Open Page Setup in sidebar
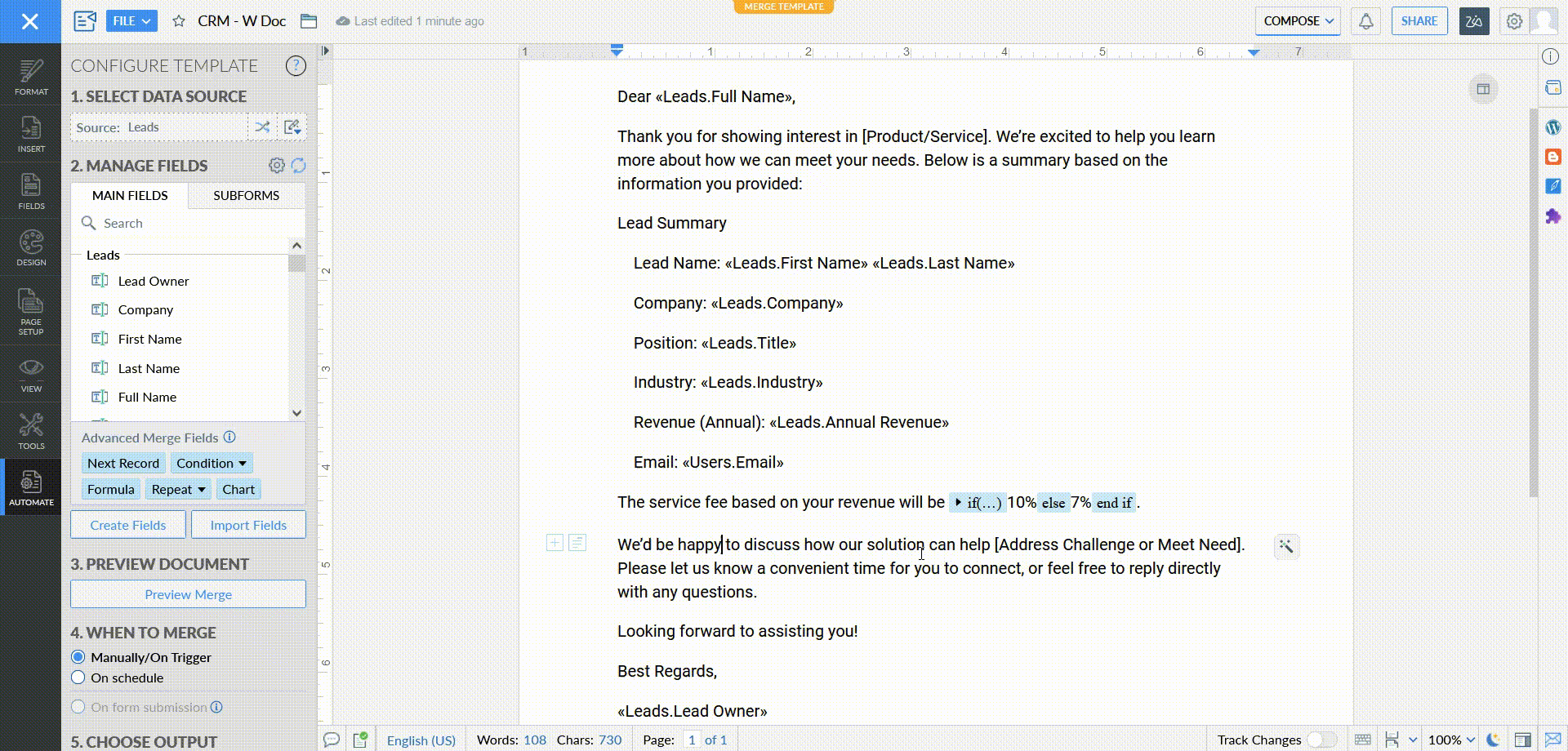Screen dimensions: 1568x751 (x=31, y=311)
